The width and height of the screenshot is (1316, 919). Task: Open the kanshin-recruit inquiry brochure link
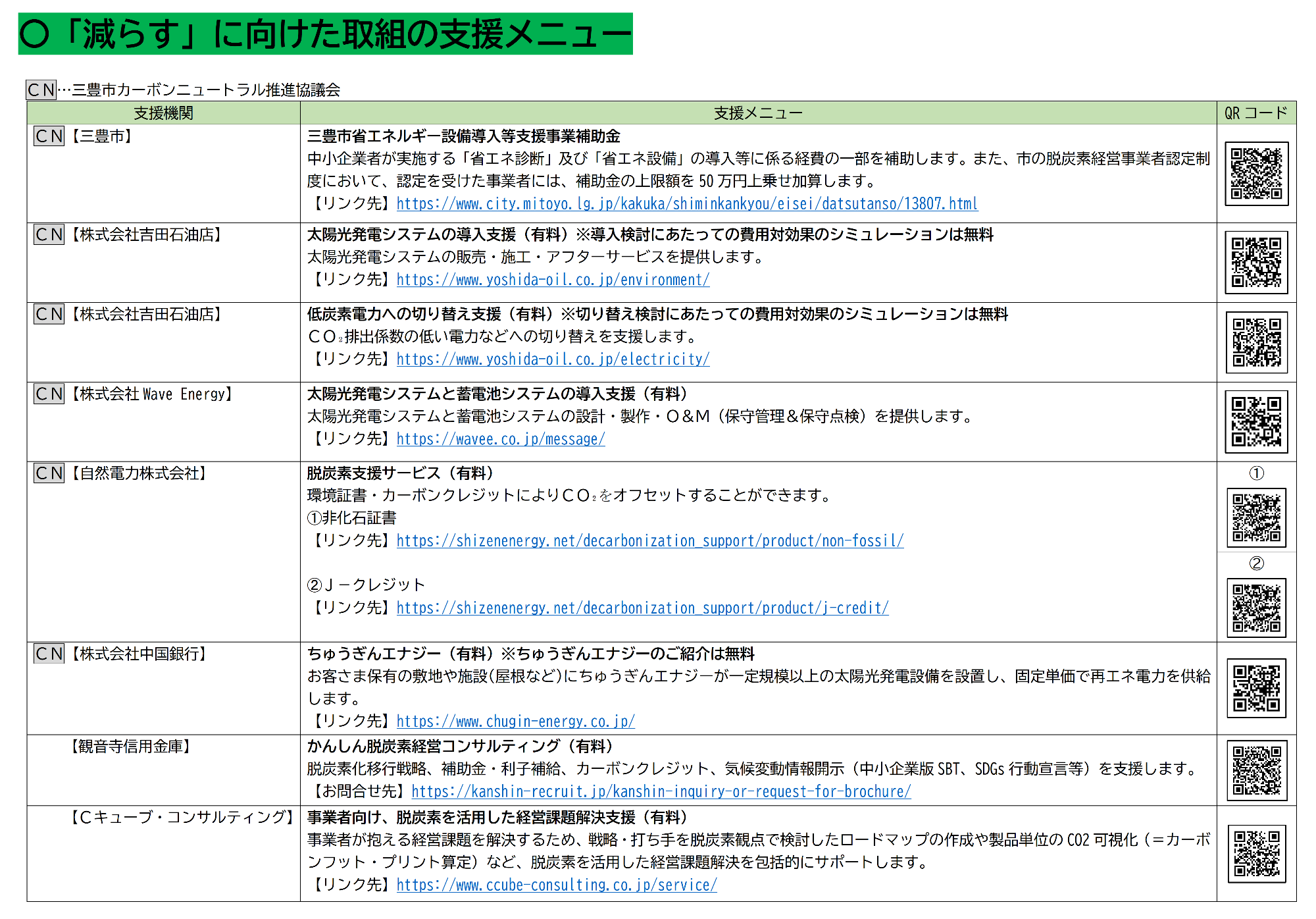click(x=661, y=793)
